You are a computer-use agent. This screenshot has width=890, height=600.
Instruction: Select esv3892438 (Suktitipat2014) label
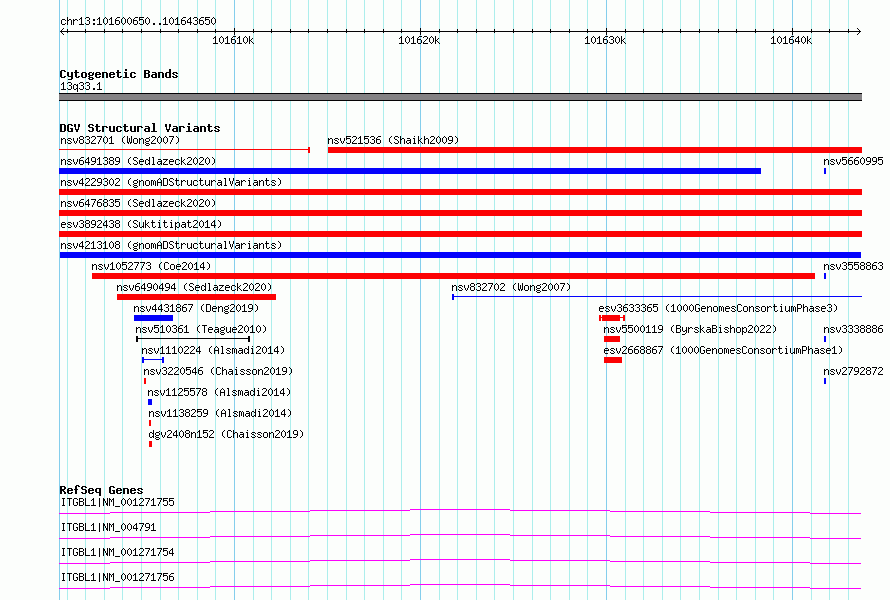point(141,224)
